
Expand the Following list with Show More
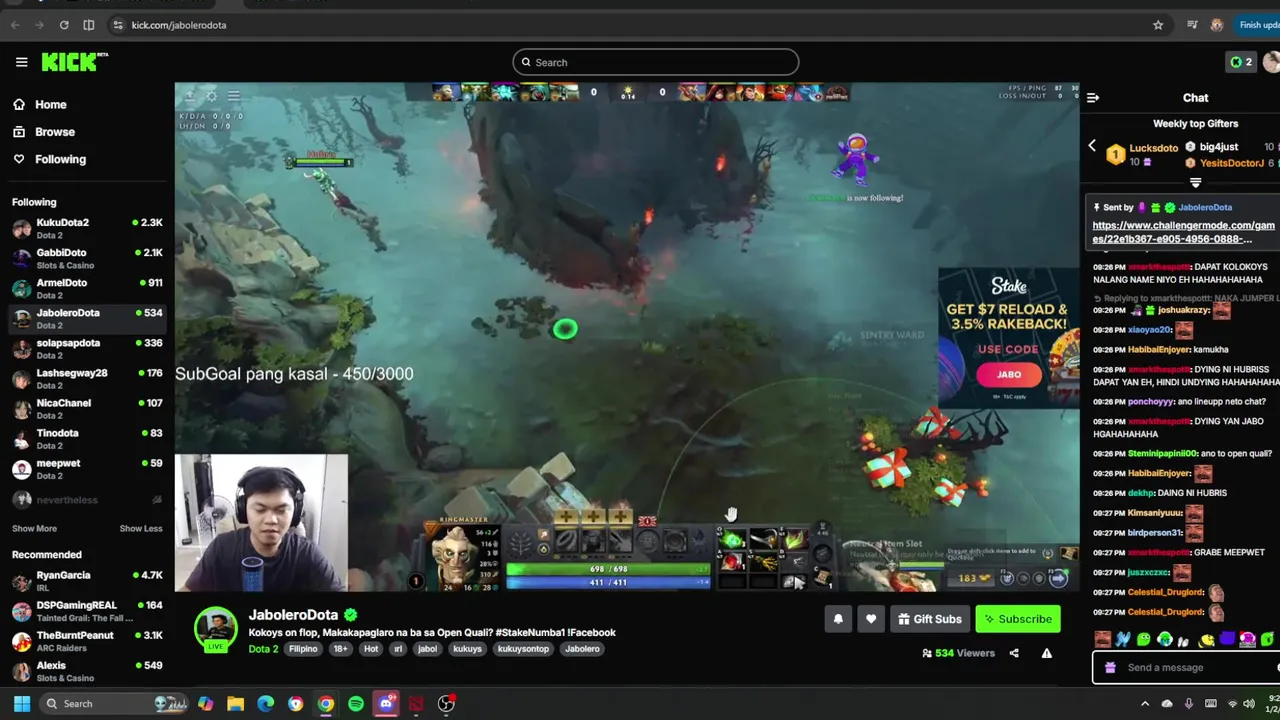click(34, 528)
